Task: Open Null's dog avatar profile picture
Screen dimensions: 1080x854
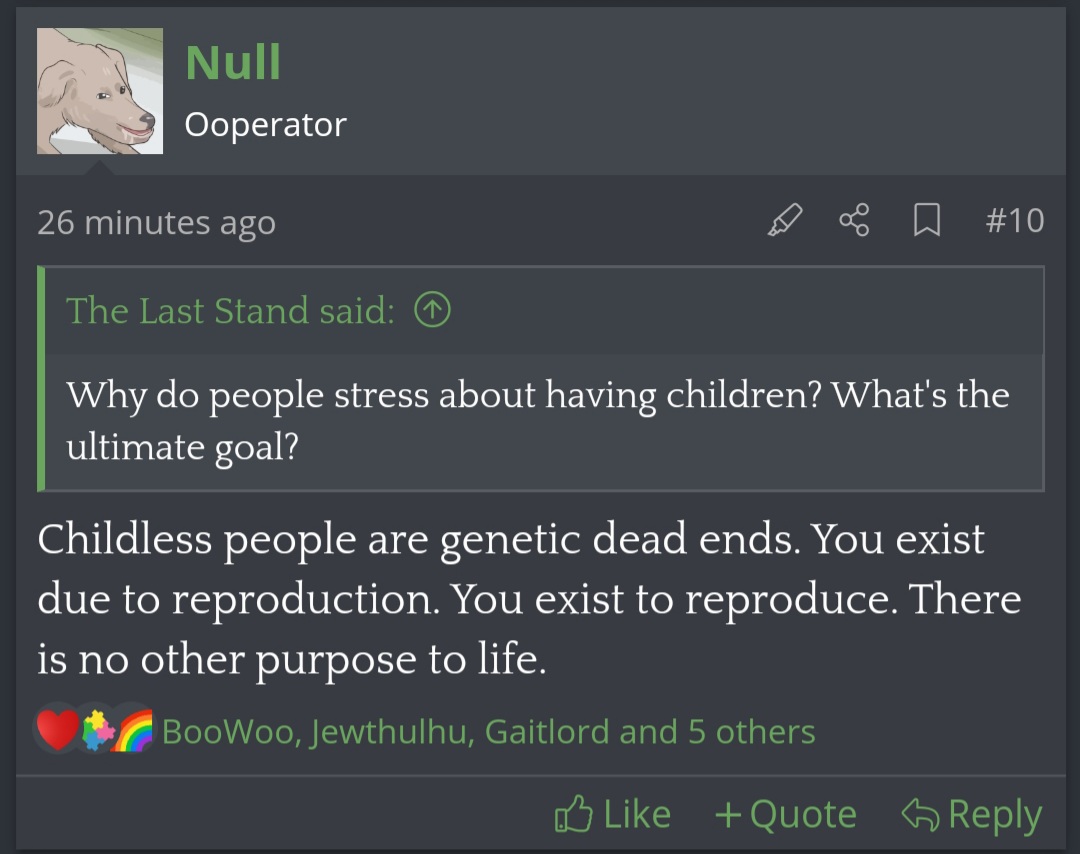Action: tap(100, 91)
